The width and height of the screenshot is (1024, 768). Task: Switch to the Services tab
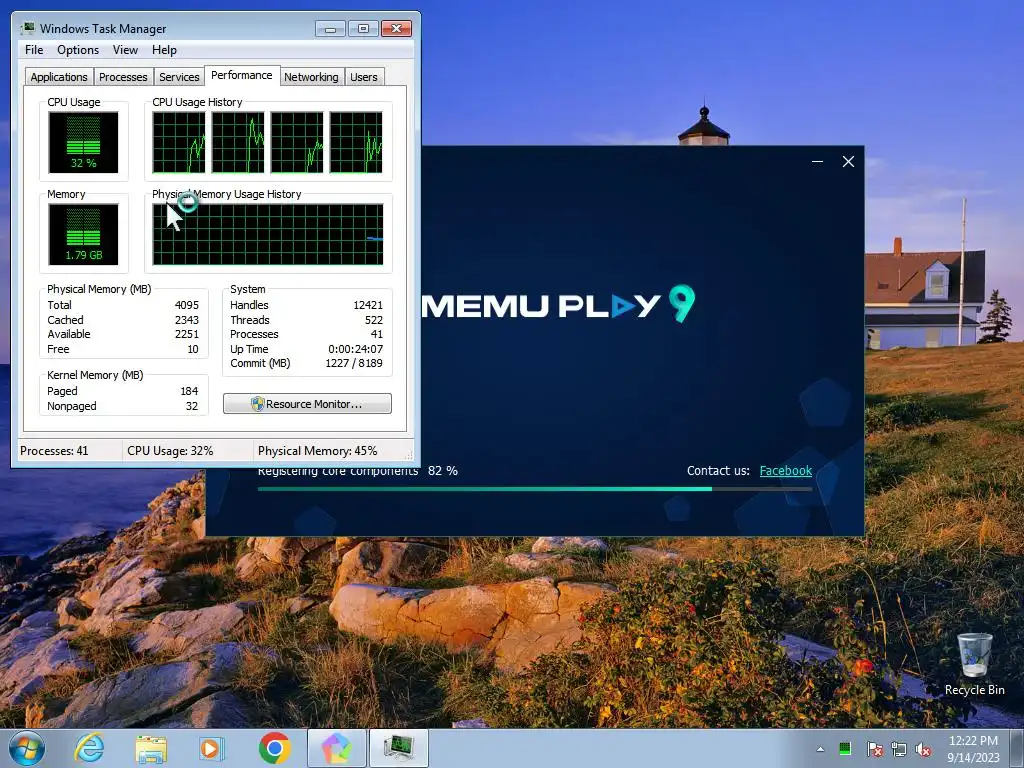click(x=179, y=77)
